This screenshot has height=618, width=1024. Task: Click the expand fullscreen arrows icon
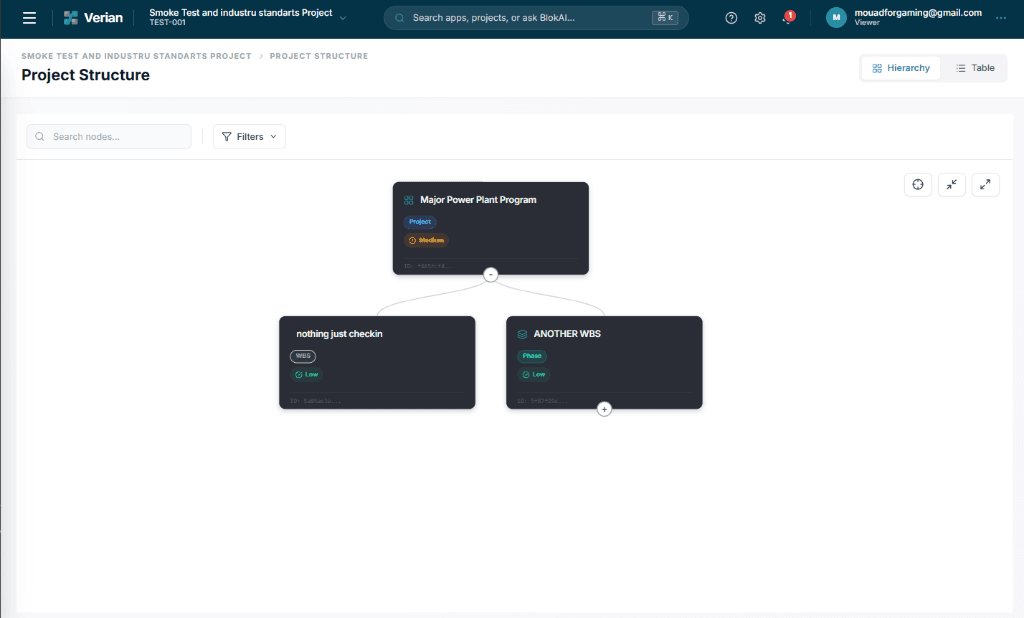click(x=985, y=184)
